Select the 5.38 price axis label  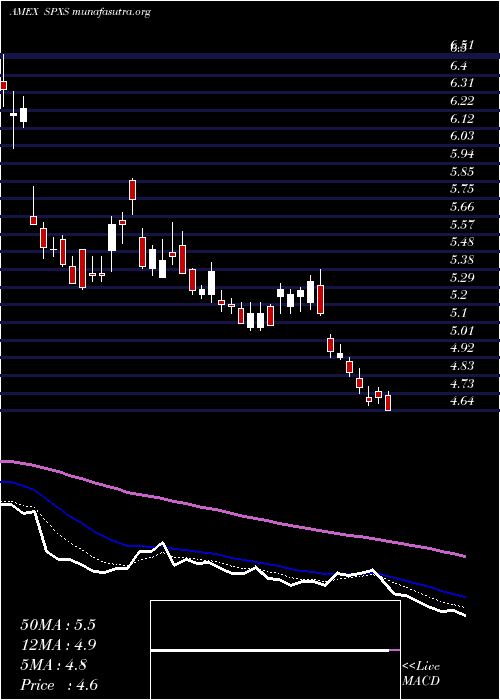click(462, 260)
